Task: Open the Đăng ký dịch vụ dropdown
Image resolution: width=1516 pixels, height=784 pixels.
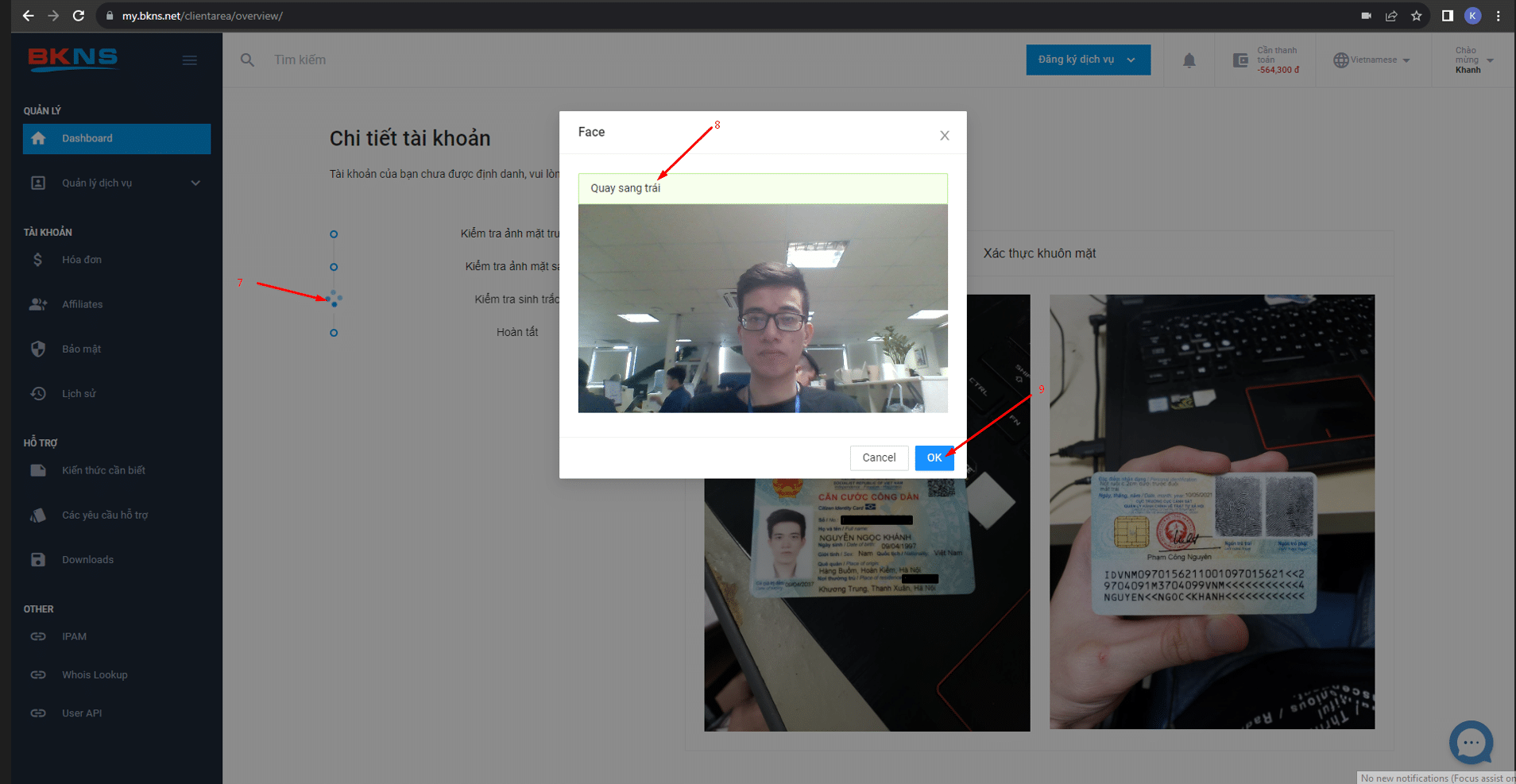Action: (x=1088, y=60)
